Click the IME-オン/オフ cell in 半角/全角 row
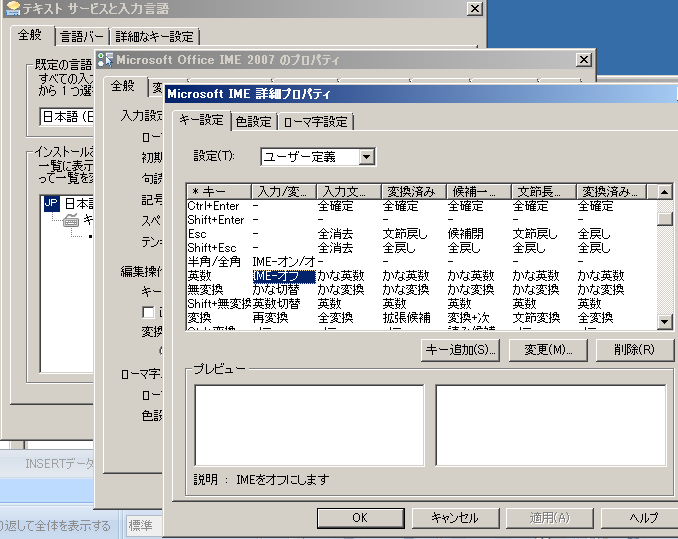678x539 pixels. point(284,262)
